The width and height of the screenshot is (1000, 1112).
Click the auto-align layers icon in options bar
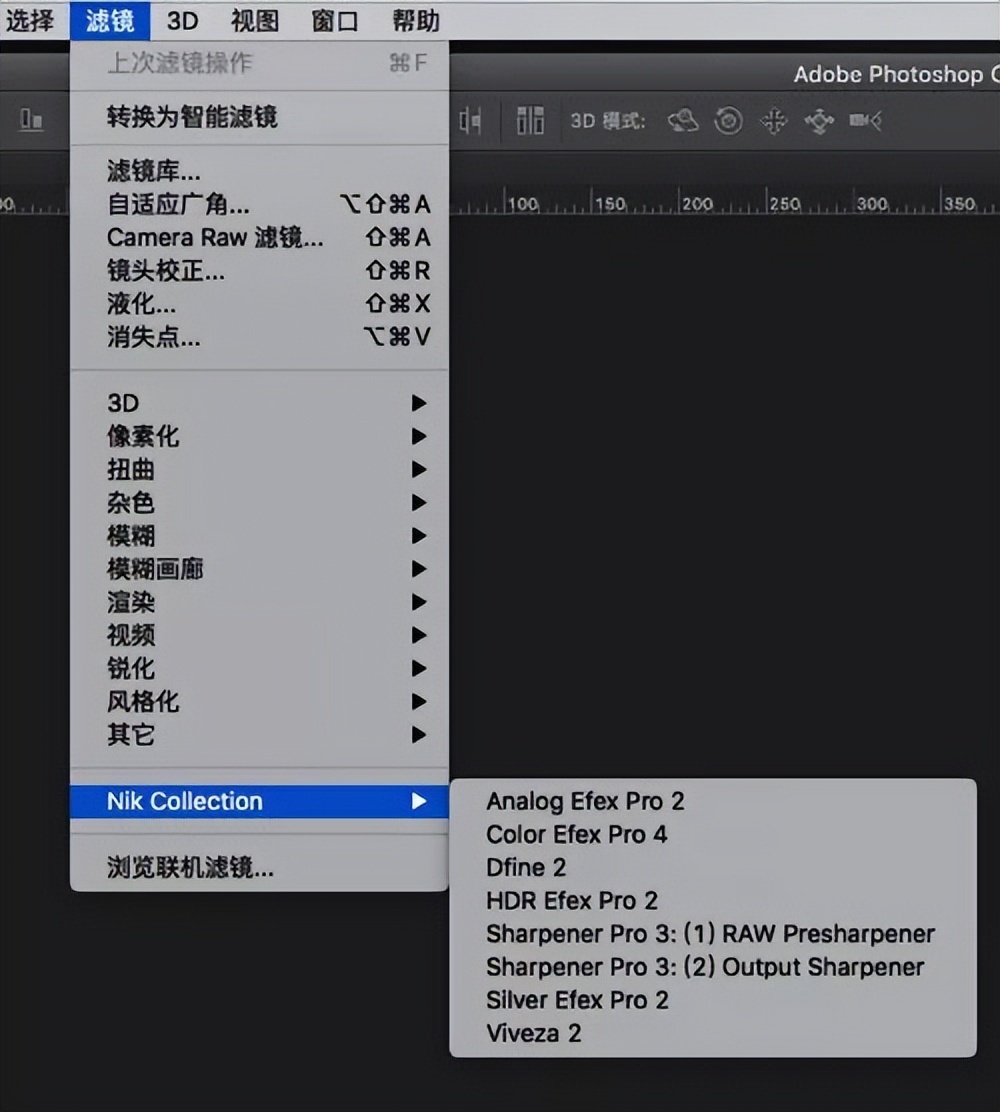530,121
